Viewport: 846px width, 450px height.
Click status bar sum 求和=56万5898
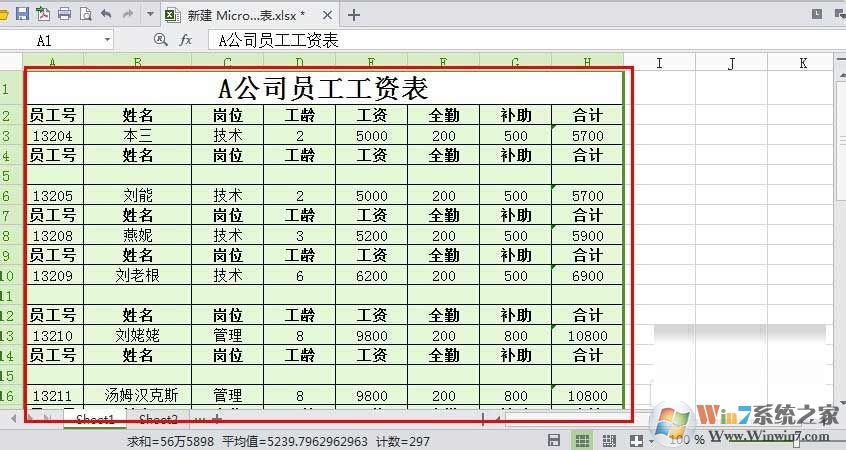click(170, 441)
